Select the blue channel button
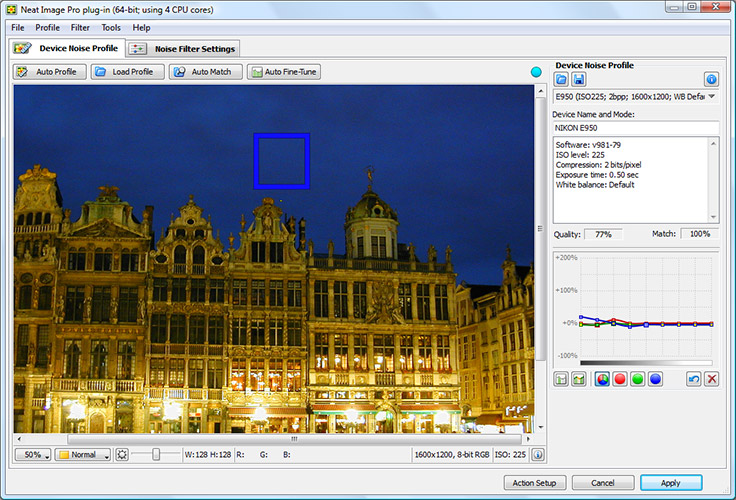The image size is (736, 500). (x=655, y=379)
